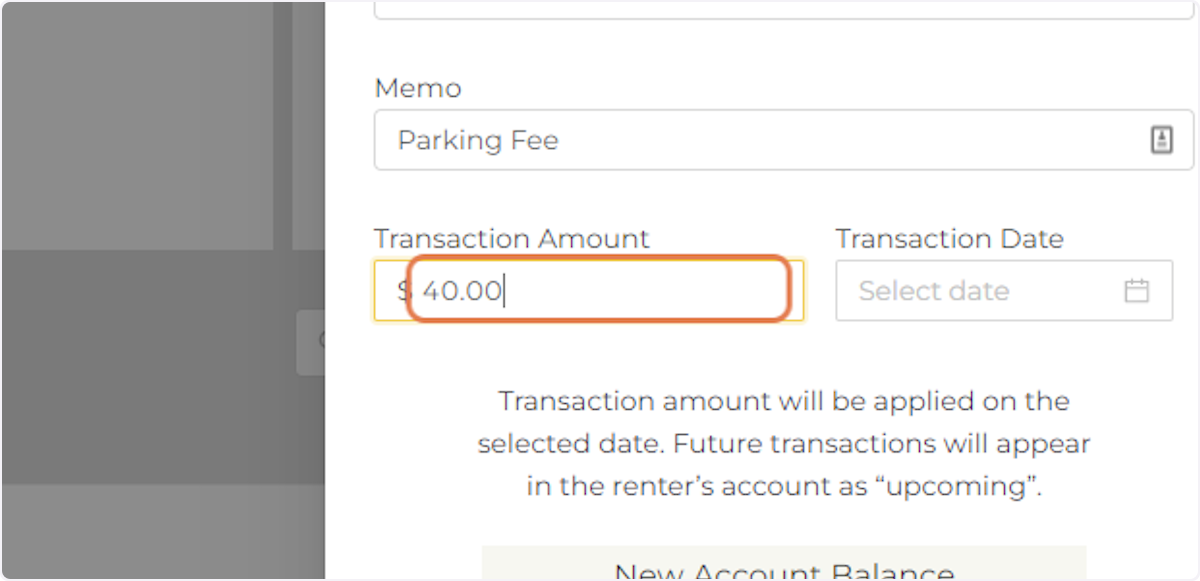Screen dimensions: 1200x581
Task: Click the contact card icon beside Parking Fee
Action: tap(1160, 139)
